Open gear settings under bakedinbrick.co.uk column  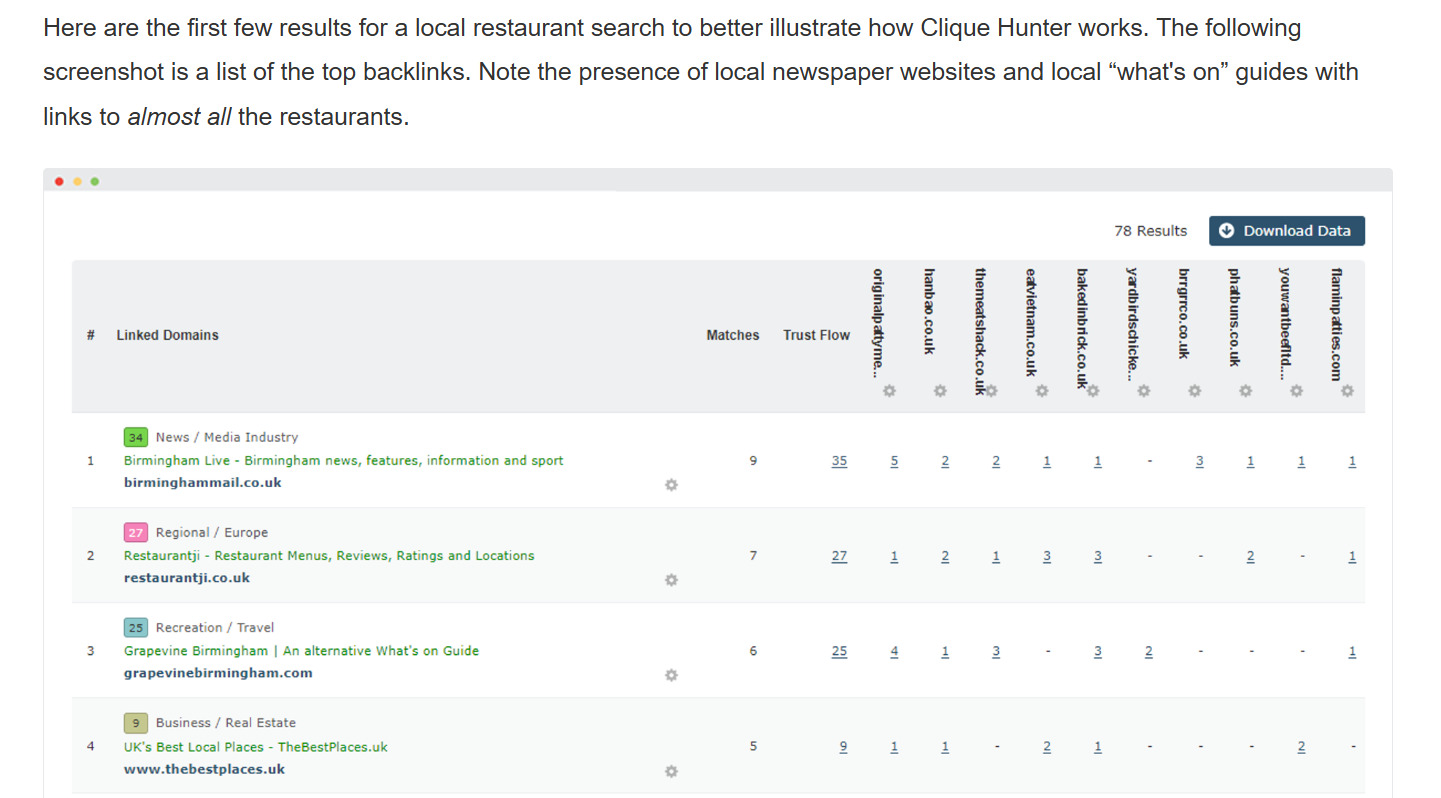tap(1092, 390)
